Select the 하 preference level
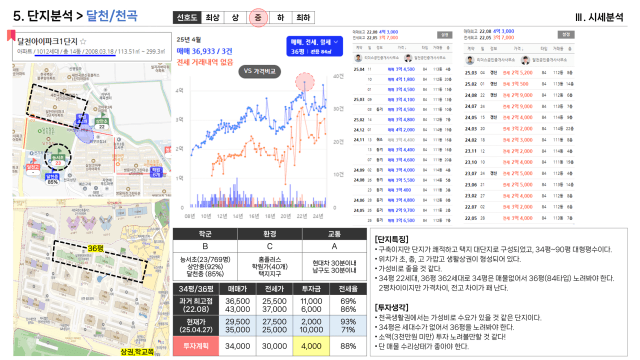Screen dimensions: 640x360 (280, 18)
